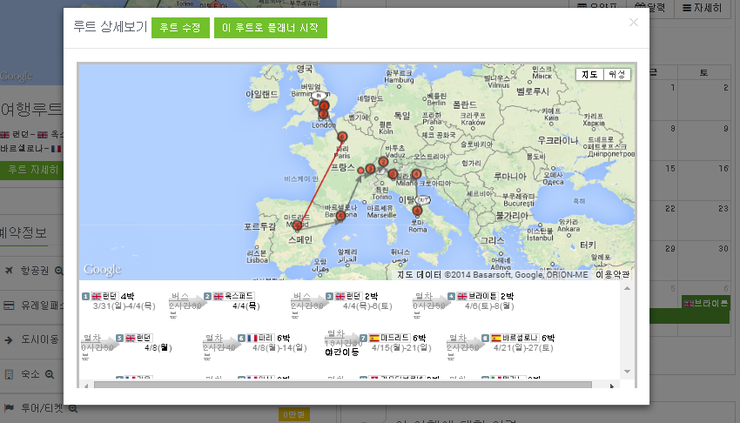Screen dimensions: 740x423
Task: Select map marker 4 east of Milano
Action: pos(416,174)
